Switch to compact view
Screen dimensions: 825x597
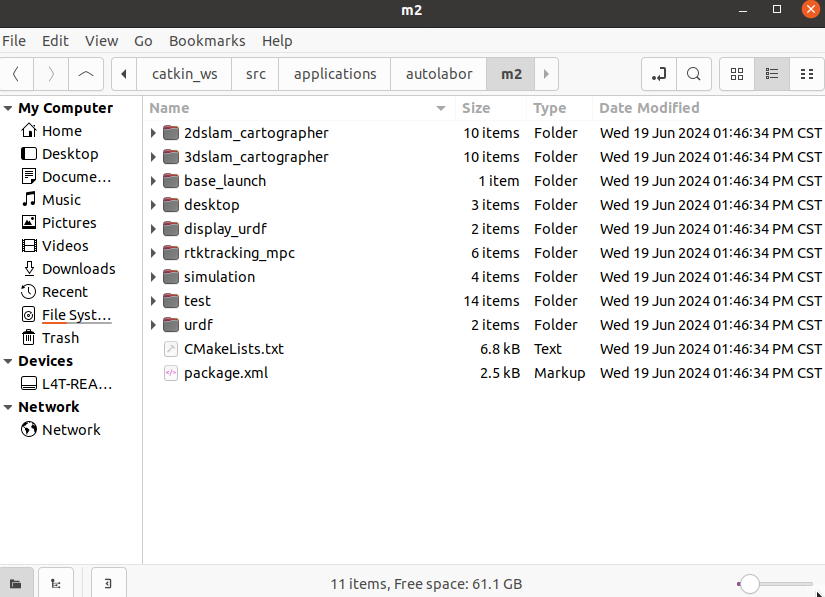click(806, 74)
